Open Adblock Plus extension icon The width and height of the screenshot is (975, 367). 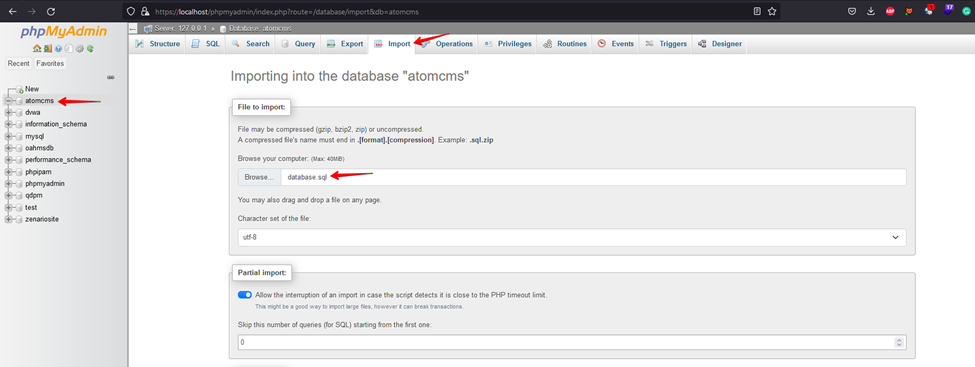click(890, 11)
